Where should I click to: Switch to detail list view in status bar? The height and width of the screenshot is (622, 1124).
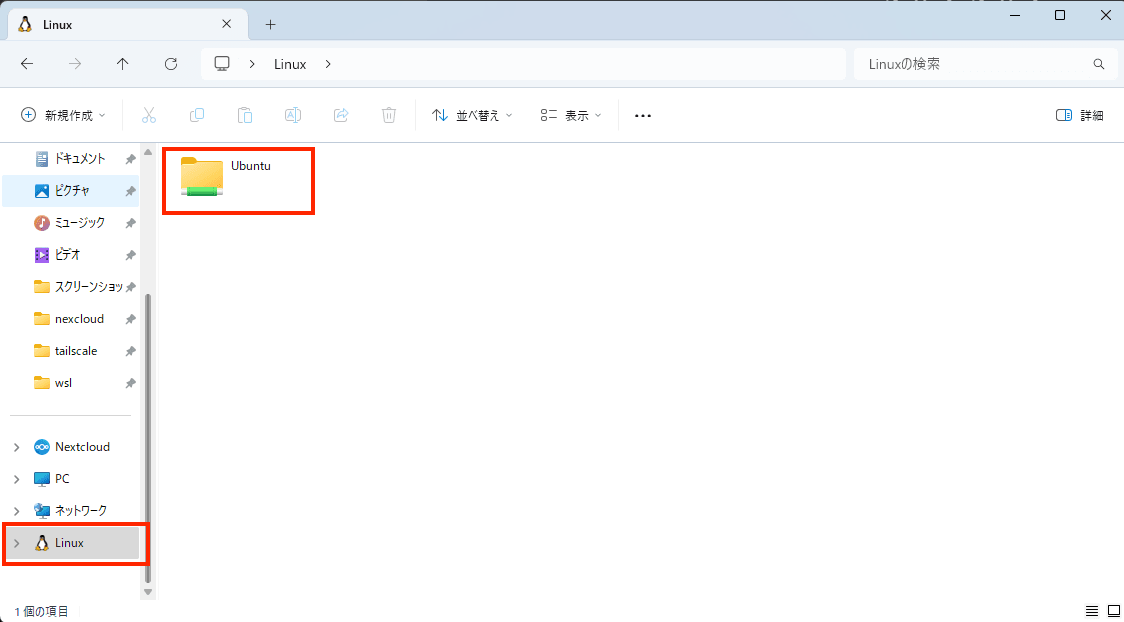(x=1092, y=610)
